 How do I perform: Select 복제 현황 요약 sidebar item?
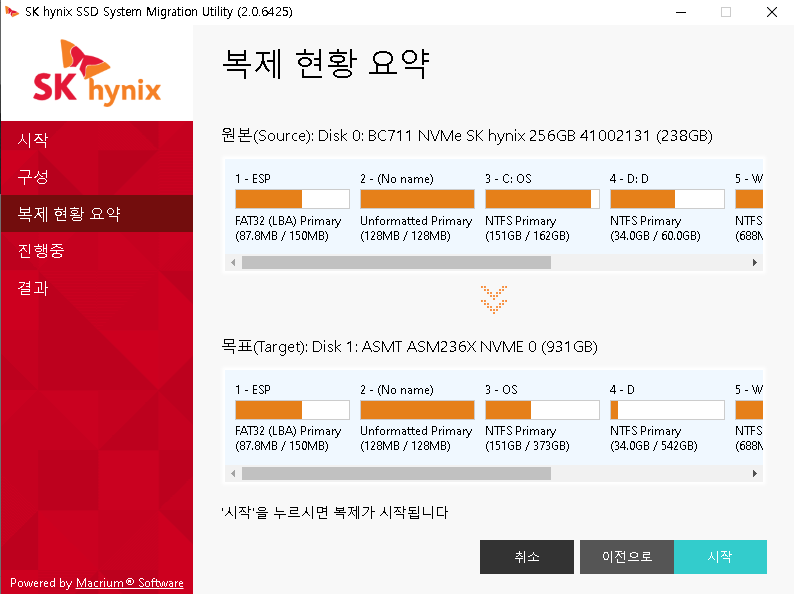click(x=97, y=214)
